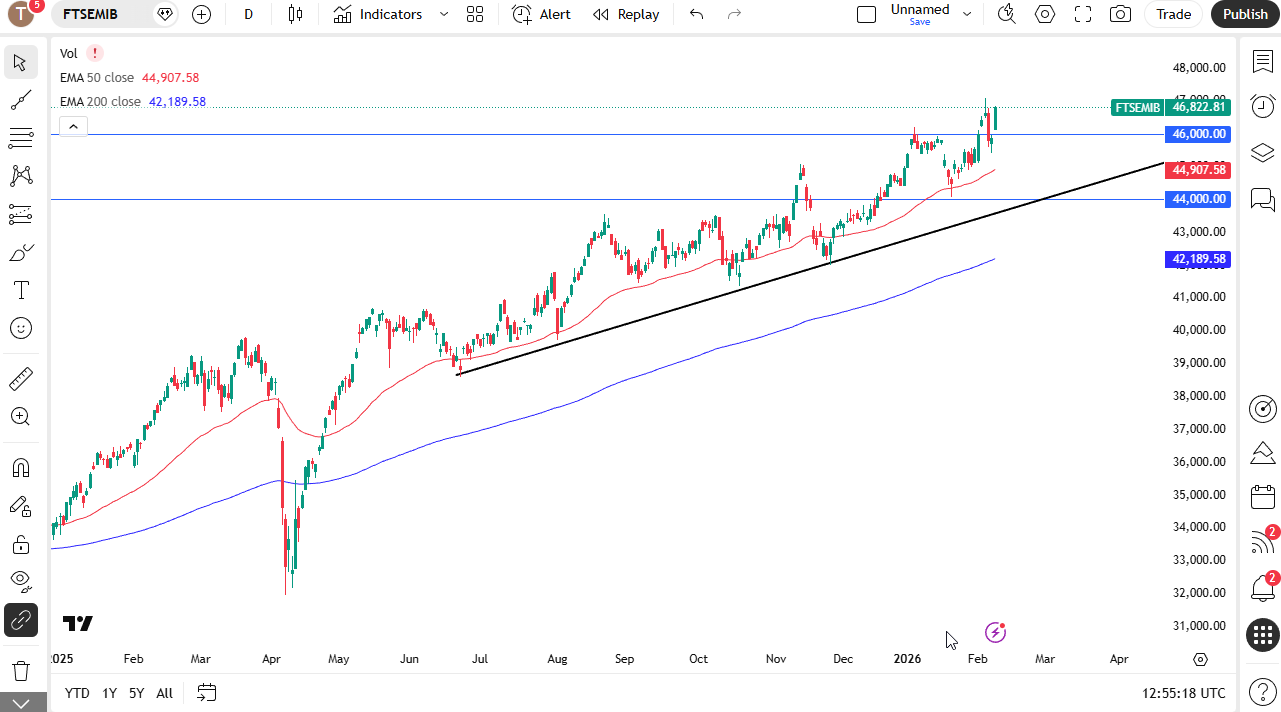The image size is (1281, 712).
Task: Expand the indicators favorites dropdown arrow
Action: 444,14
